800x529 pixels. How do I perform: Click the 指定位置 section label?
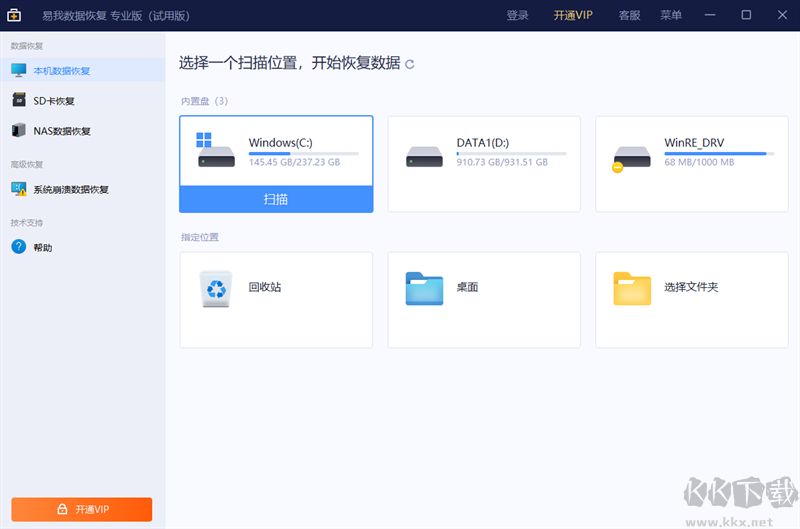pos(199,237)
